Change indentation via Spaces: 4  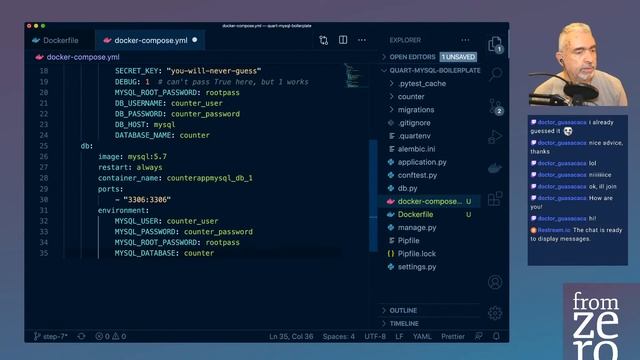pyautogui.click(x=338, y=336)
